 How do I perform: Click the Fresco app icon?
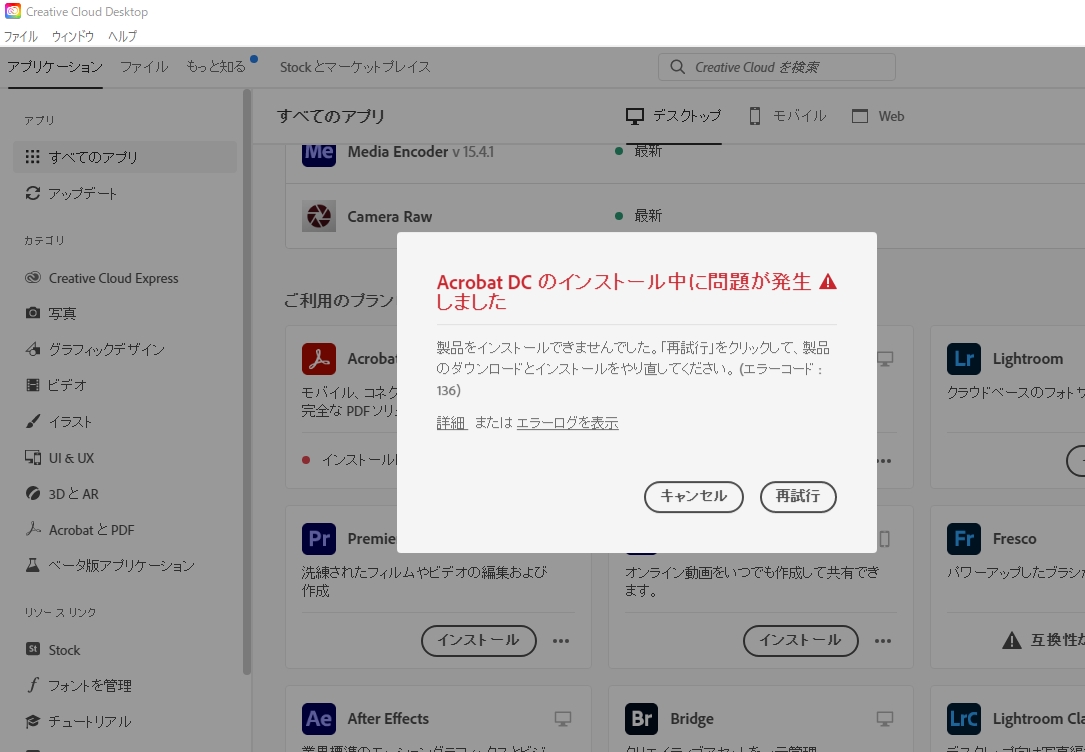pyautogui.click(x=963, y=538)
